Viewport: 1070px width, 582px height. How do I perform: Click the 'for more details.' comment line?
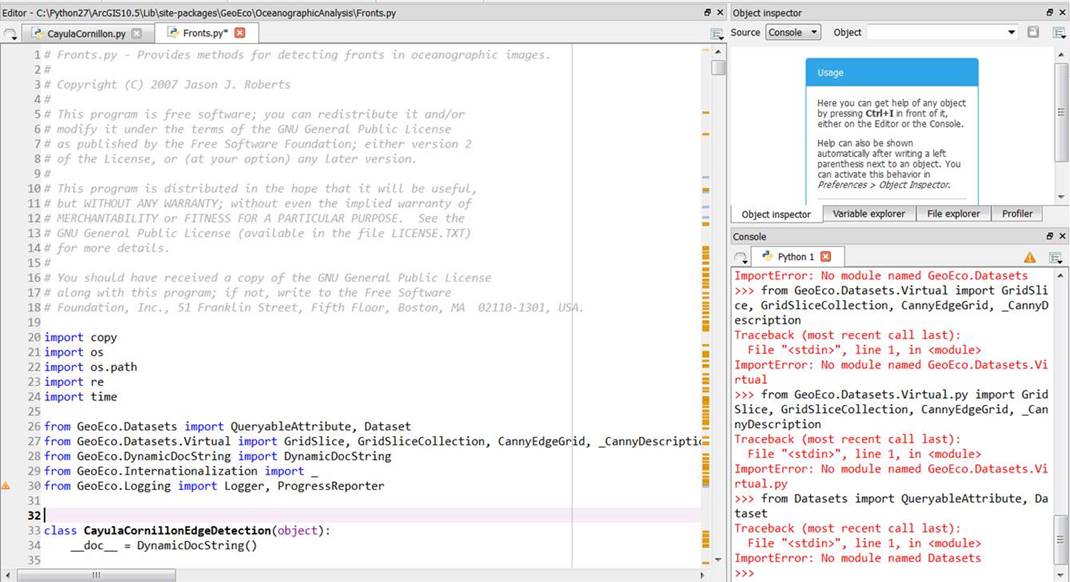tap(113, 248)
